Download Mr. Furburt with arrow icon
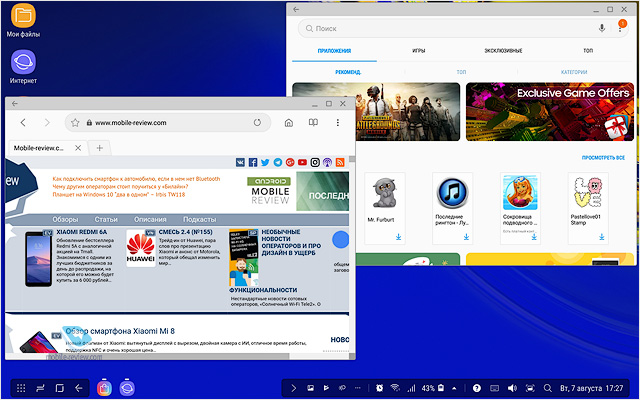Viewport: 640px width, 400px height. click(398, 237)
